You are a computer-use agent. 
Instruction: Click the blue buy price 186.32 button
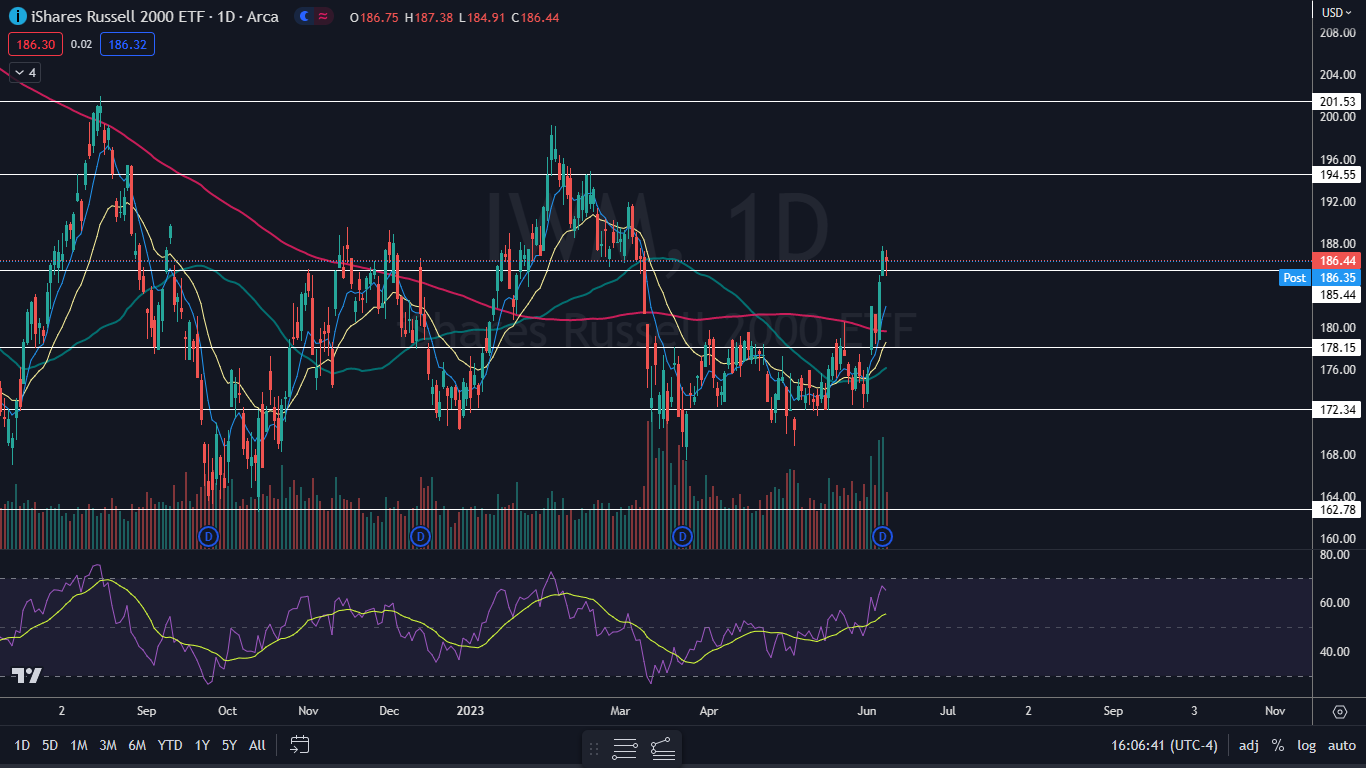tap(127, 44)
